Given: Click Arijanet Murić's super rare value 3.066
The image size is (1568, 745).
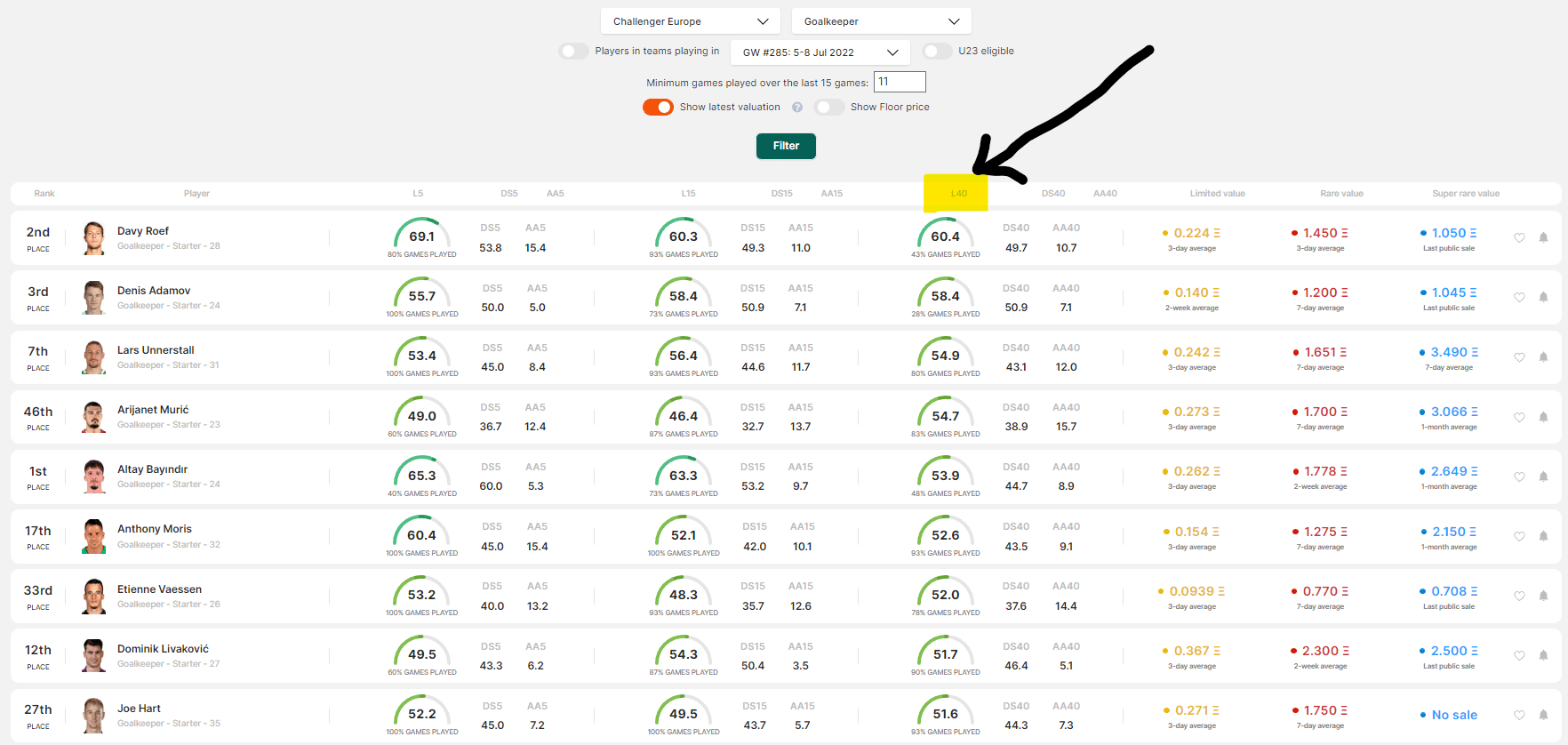Looking at the screenshot, I should coord(1449,412).
